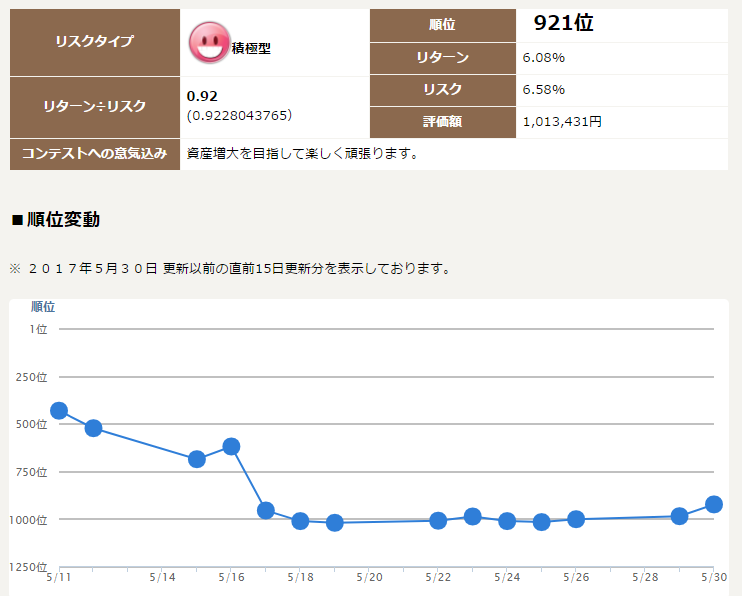The width and height of the screenshot is (742, 596).
Task: Click the 5/18 x-axis date label
Action: [300, 577]
